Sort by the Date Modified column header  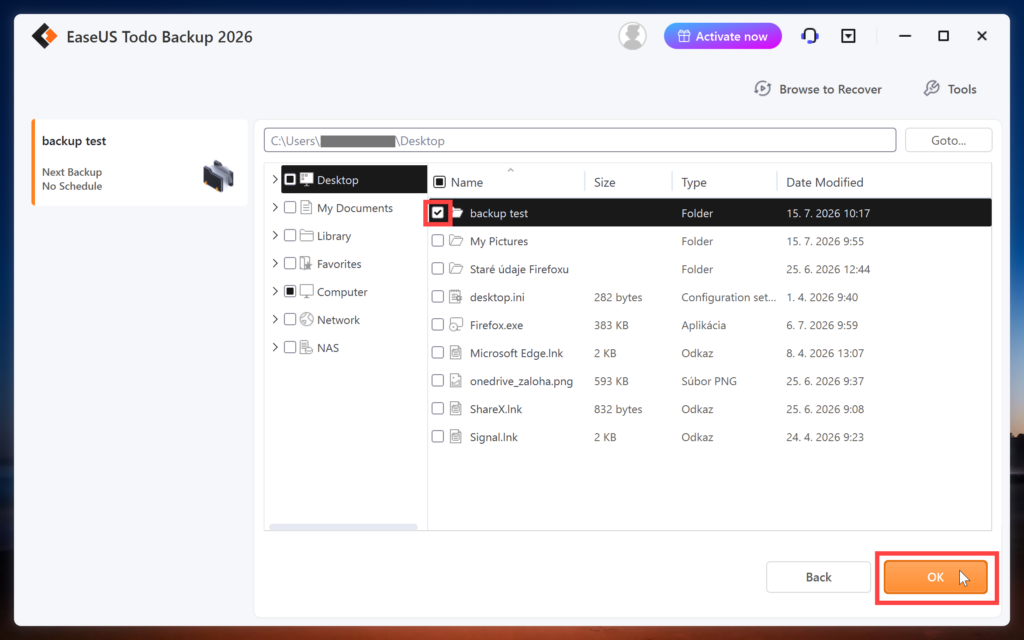pyautogui.click(x=825, y=182)
